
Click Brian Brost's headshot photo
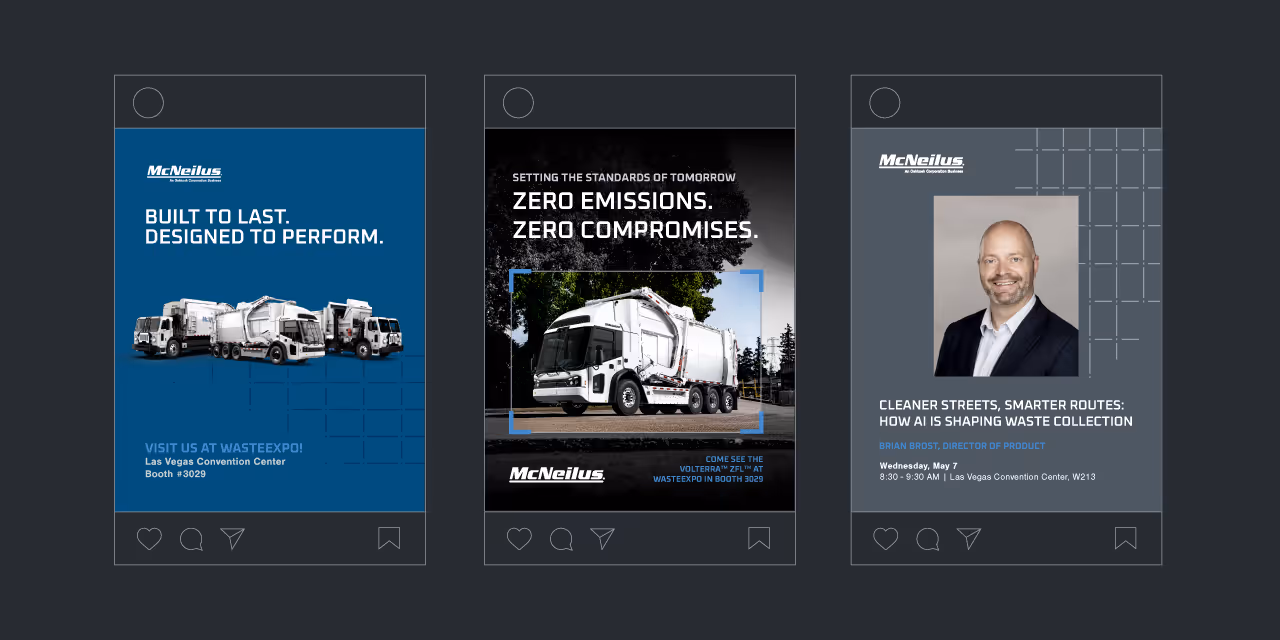click(1005, 285)
